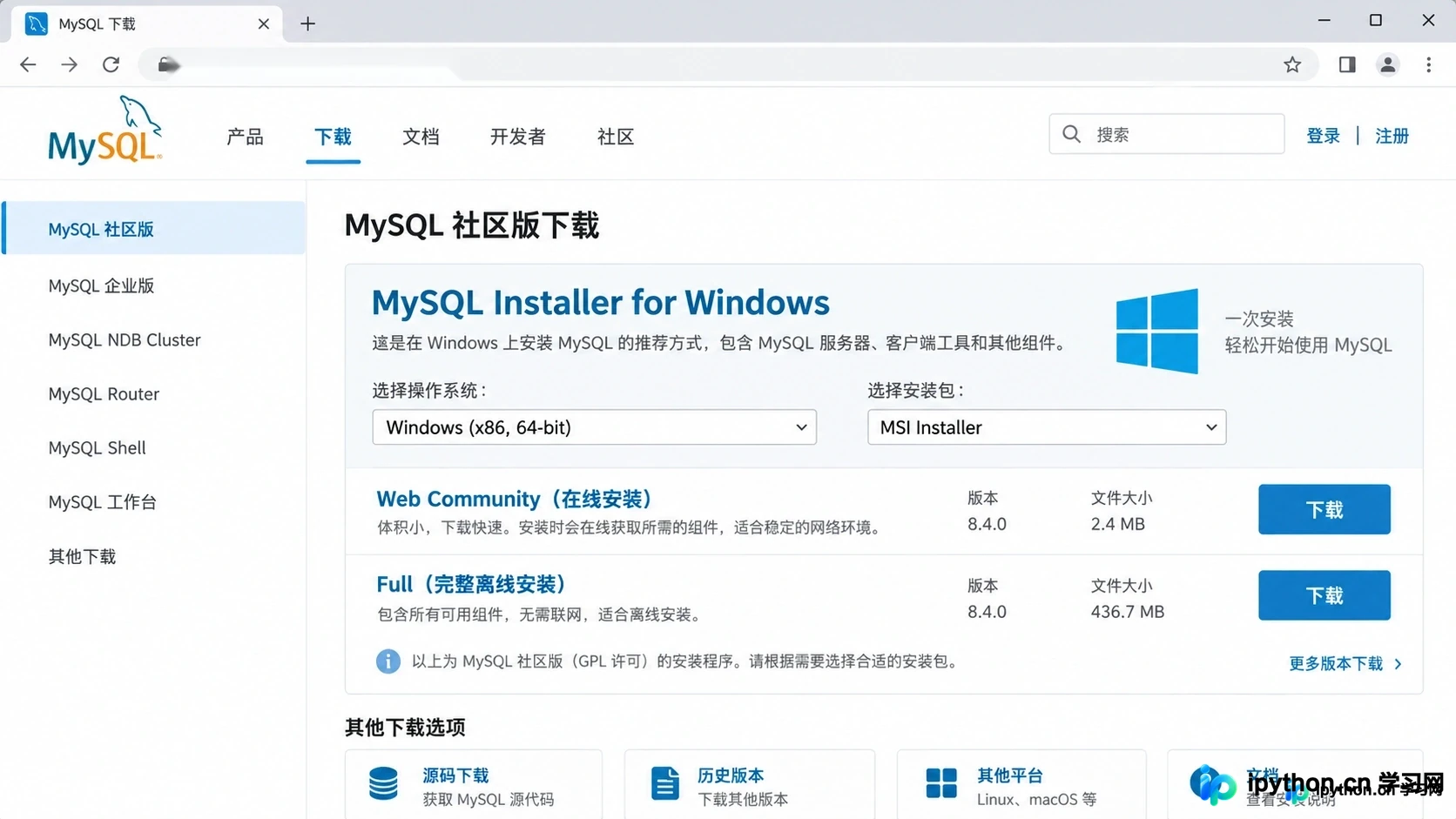Click the 源码下载 database icon
Image resolution: width=1456 pixels, height=819 pixels.
[383, 784]
